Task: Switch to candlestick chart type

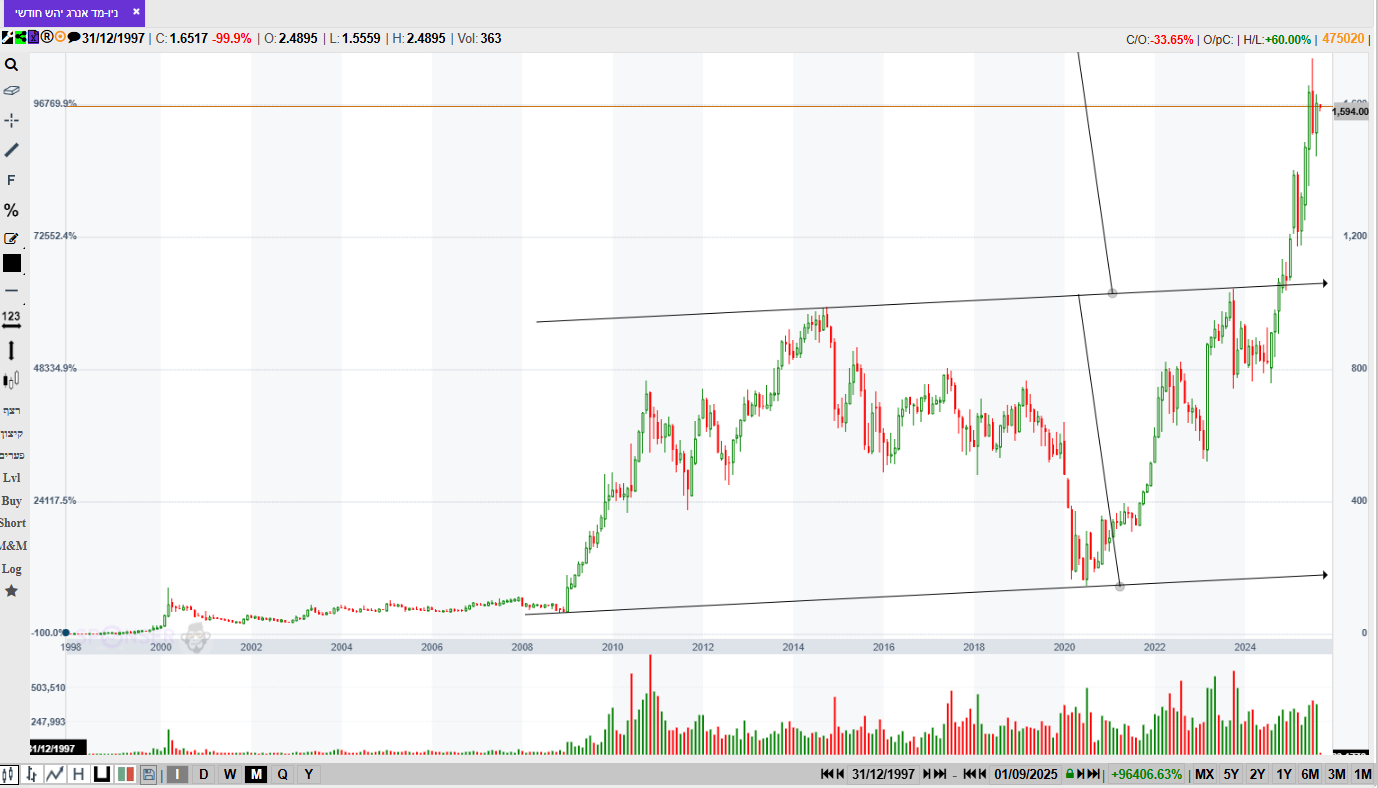Action: [x=9, y=774]
